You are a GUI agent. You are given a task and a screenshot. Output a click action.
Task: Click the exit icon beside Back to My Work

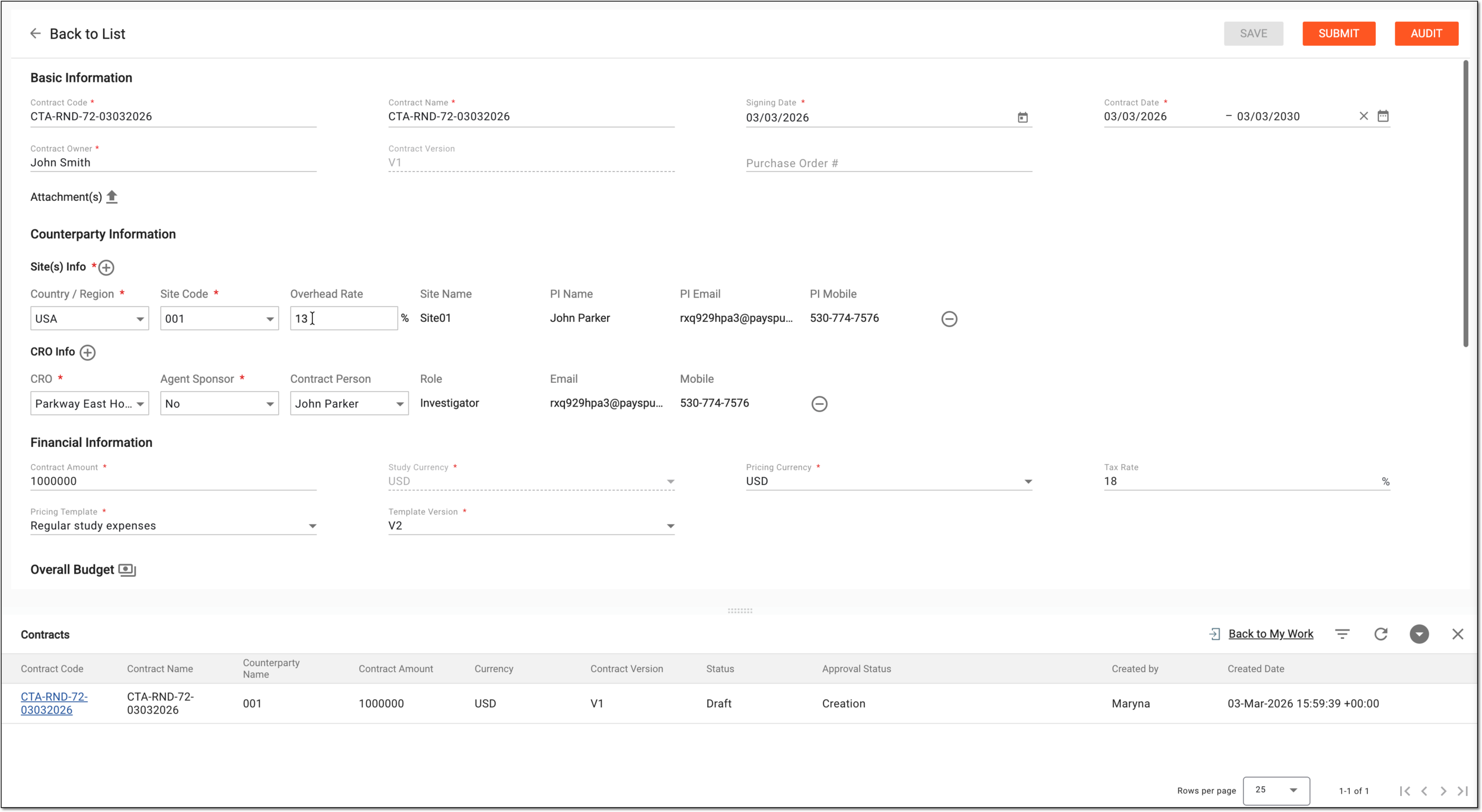pos(1215,634)
